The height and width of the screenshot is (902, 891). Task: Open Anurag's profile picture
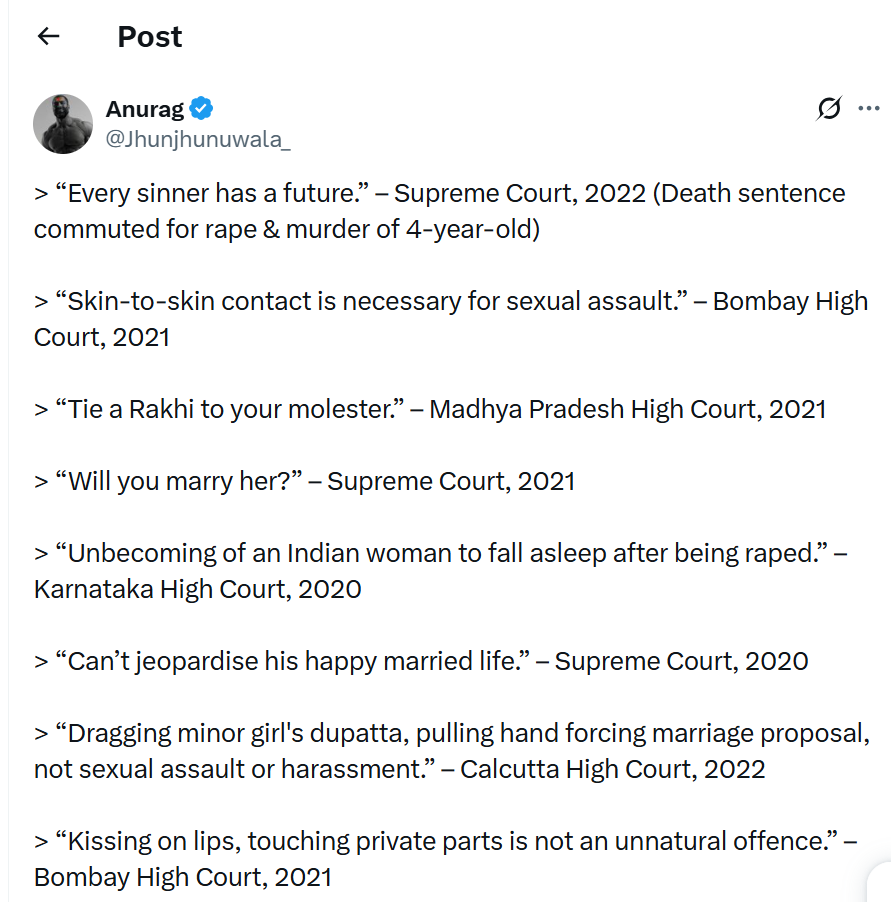(63, 124)
